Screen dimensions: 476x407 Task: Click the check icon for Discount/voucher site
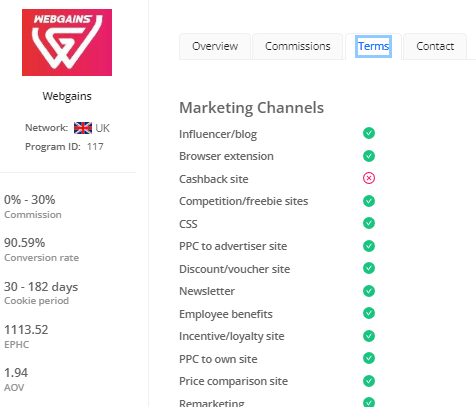(369, 268)
